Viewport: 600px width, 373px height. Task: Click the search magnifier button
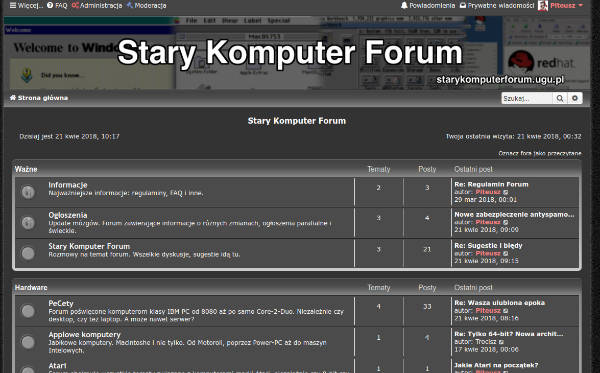click(560, 98)
